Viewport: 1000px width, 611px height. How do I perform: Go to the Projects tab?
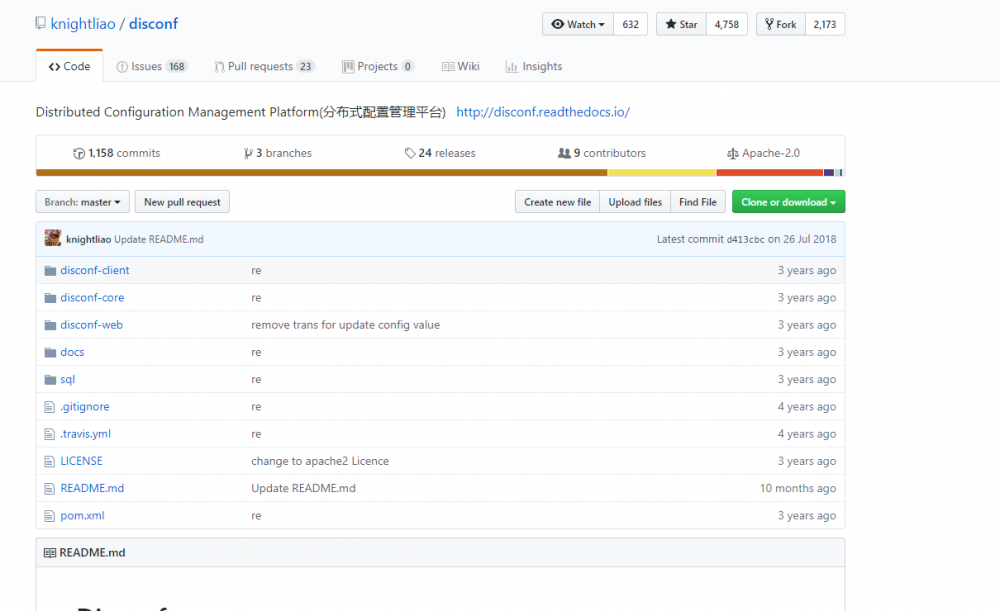coord(378,66)
